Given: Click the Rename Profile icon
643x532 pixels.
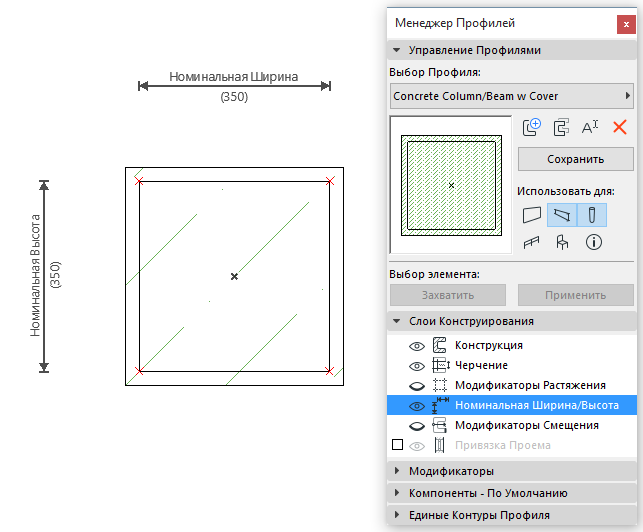Looking at the screenshot, I should pos(590,127).
